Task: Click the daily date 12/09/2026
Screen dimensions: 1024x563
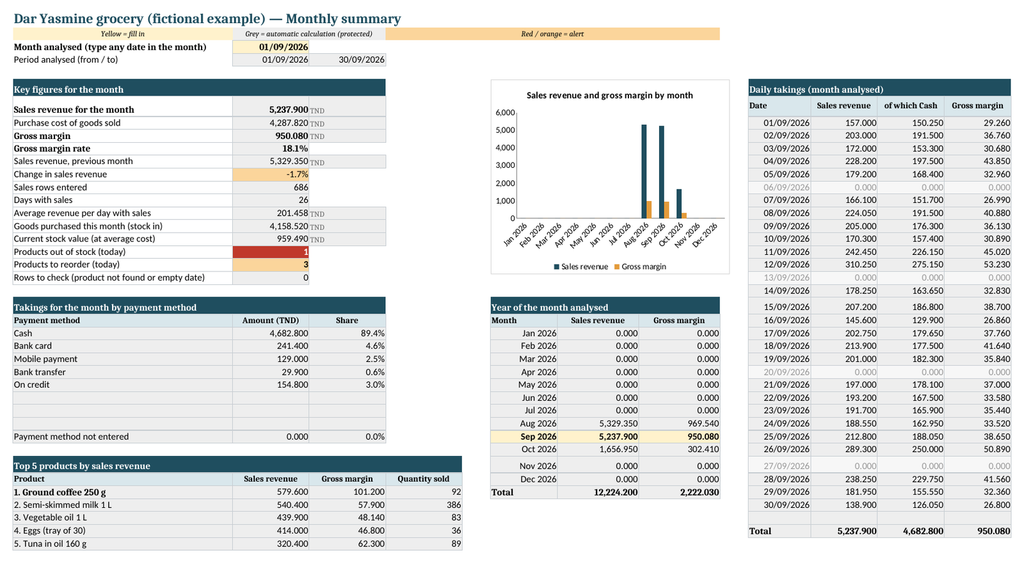Action: click(780, 265)
